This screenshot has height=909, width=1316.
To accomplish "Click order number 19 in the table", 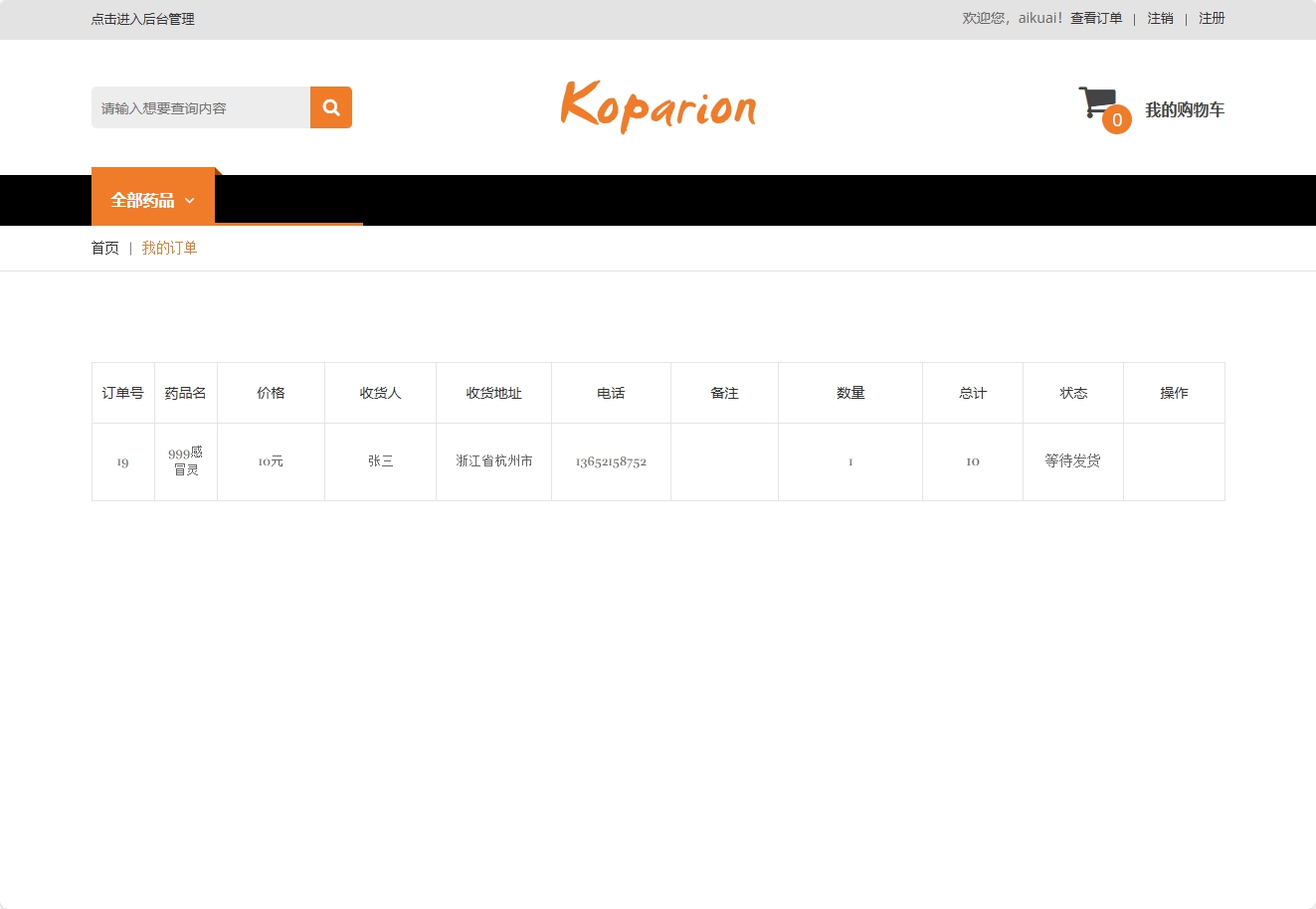I will tap(121, 460).
